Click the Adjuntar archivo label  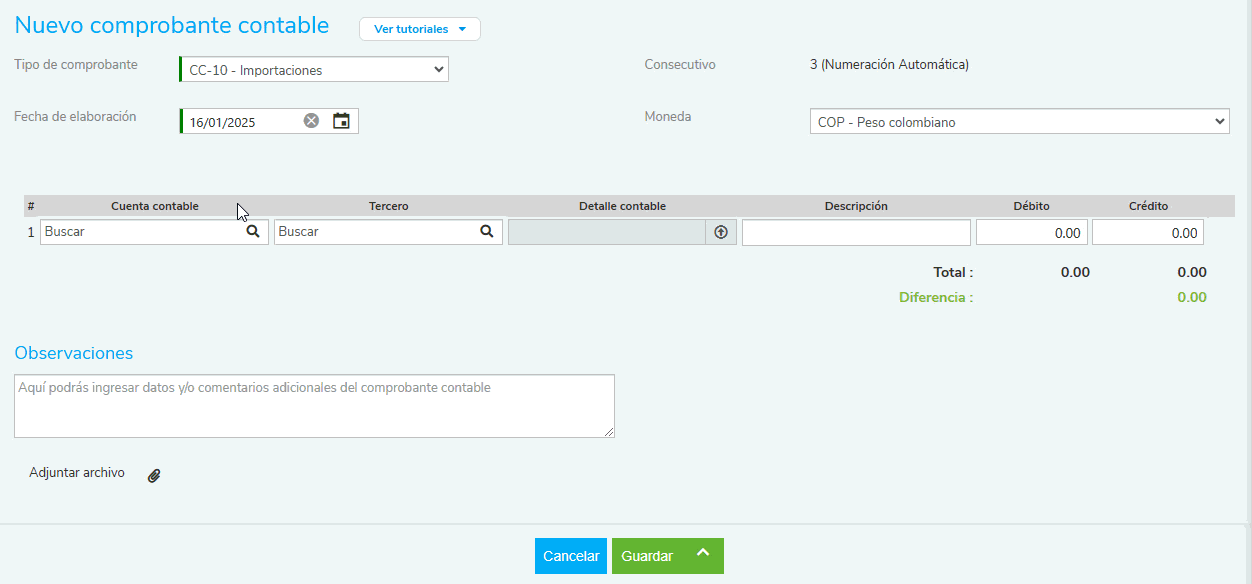77,473
